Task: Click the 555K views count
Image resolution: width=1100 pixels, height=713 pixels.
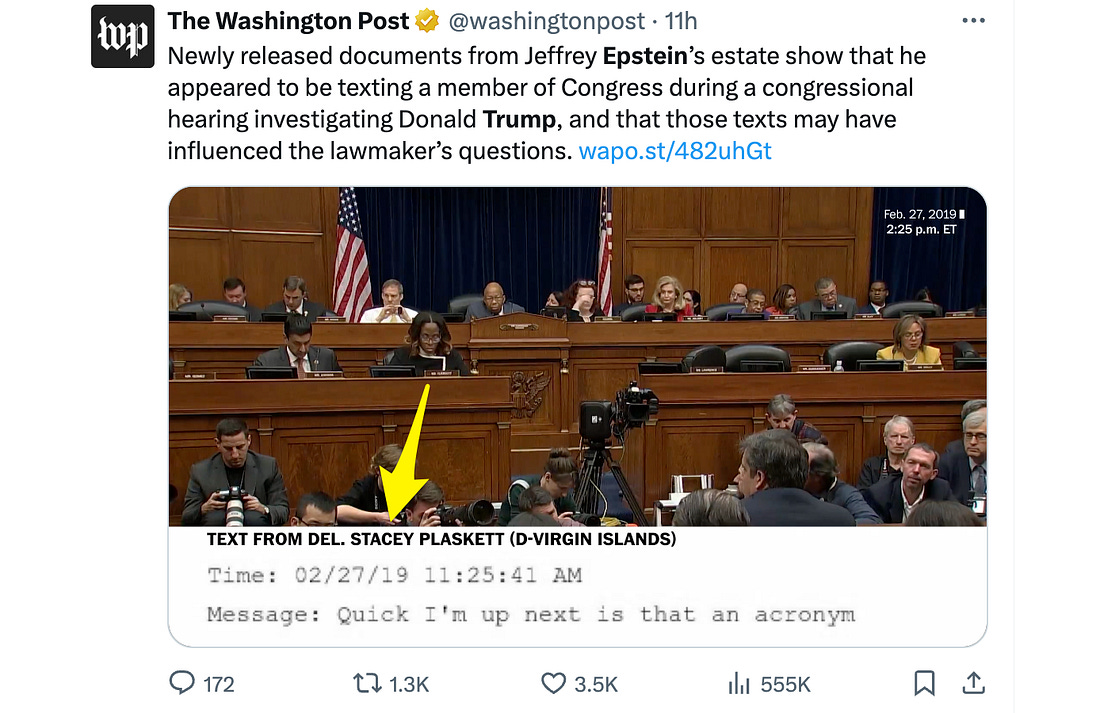Action: (x=785, y=684)
